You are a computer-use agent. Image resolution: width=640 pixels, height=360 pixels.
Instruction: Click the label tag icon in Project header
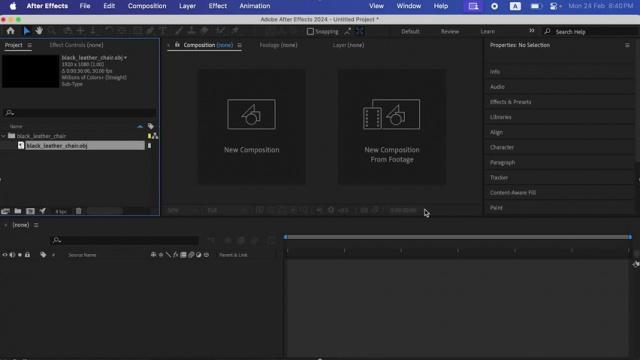(x=151, y=127)
